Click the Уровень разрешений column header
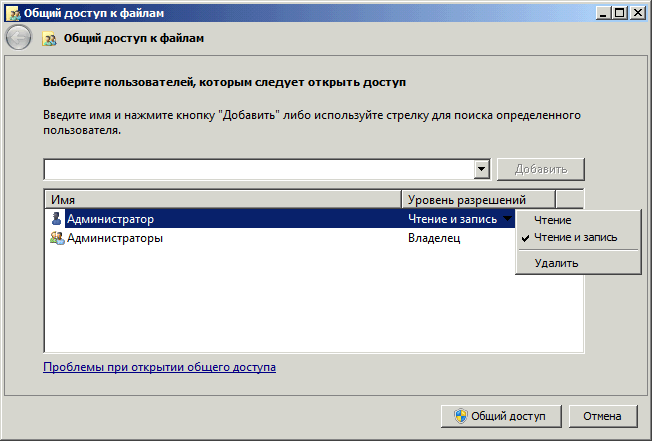Image resolution: width=652 pixels, height=441 pixels. pos(478,200)
